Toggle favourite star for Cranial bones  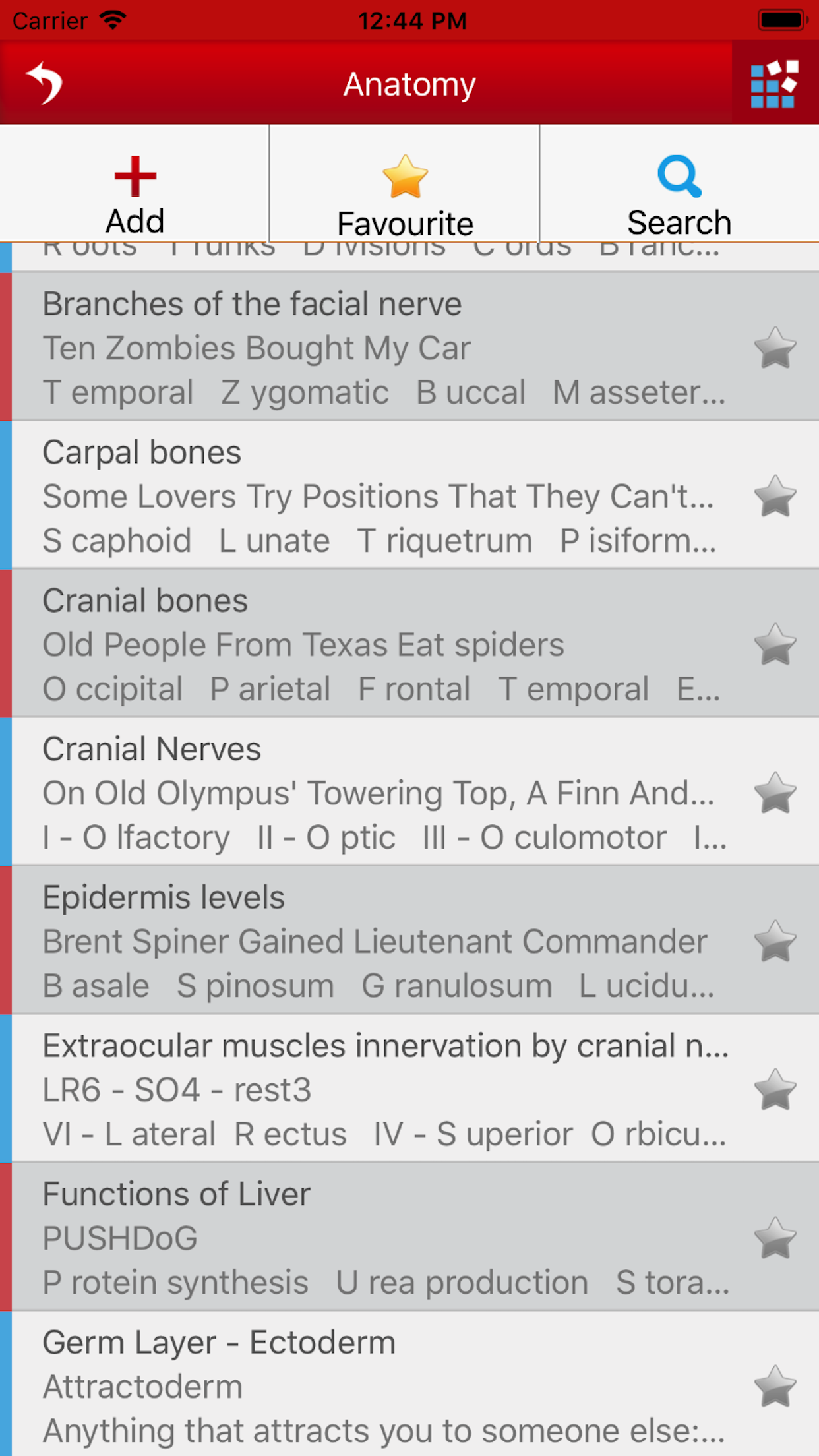click(x=775, y=644)
